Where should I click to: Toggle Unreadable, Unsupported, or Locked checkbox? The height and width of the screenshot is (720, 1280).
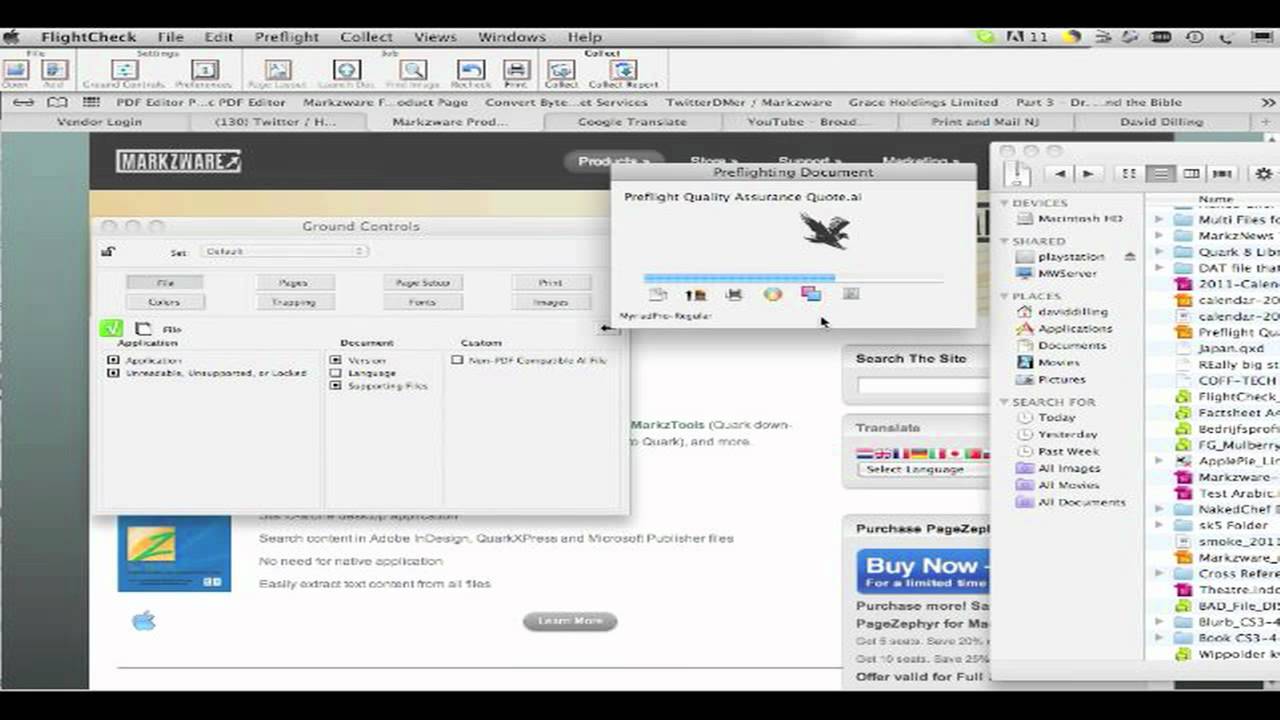click(113, 373)
